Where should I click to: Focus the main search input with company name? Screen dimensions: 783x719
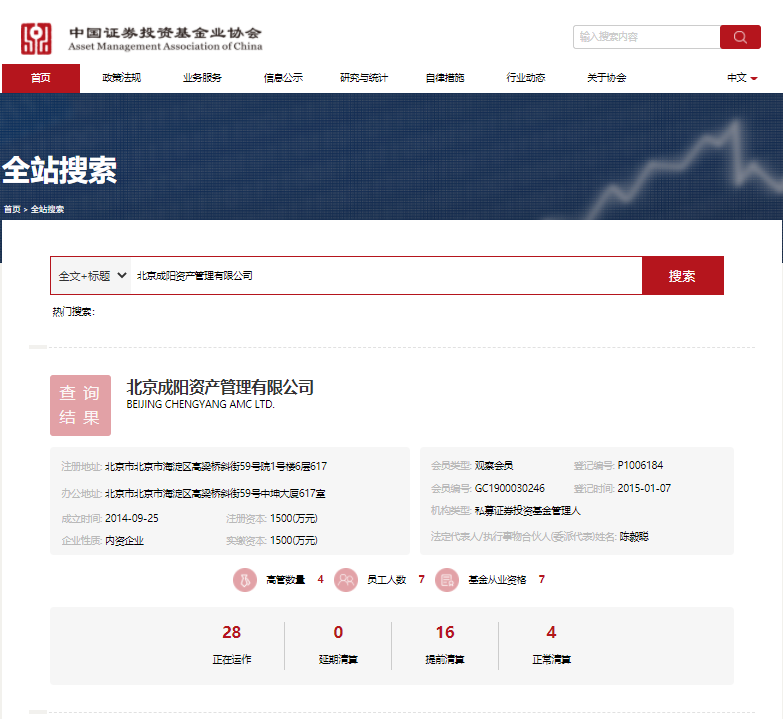point(386,276)
